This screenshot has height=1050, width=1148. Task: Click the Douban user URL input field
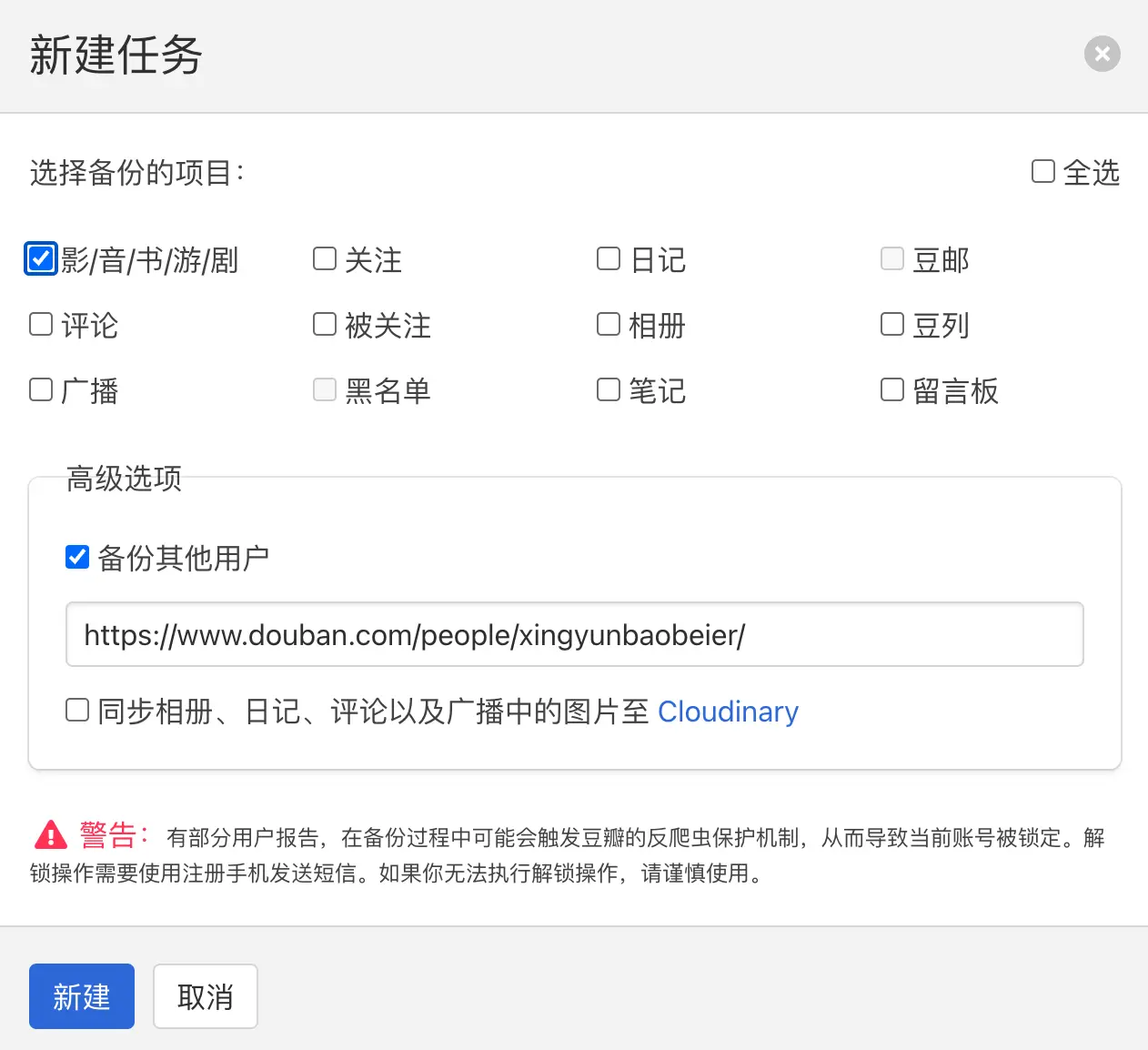click(x=574, y=634)
